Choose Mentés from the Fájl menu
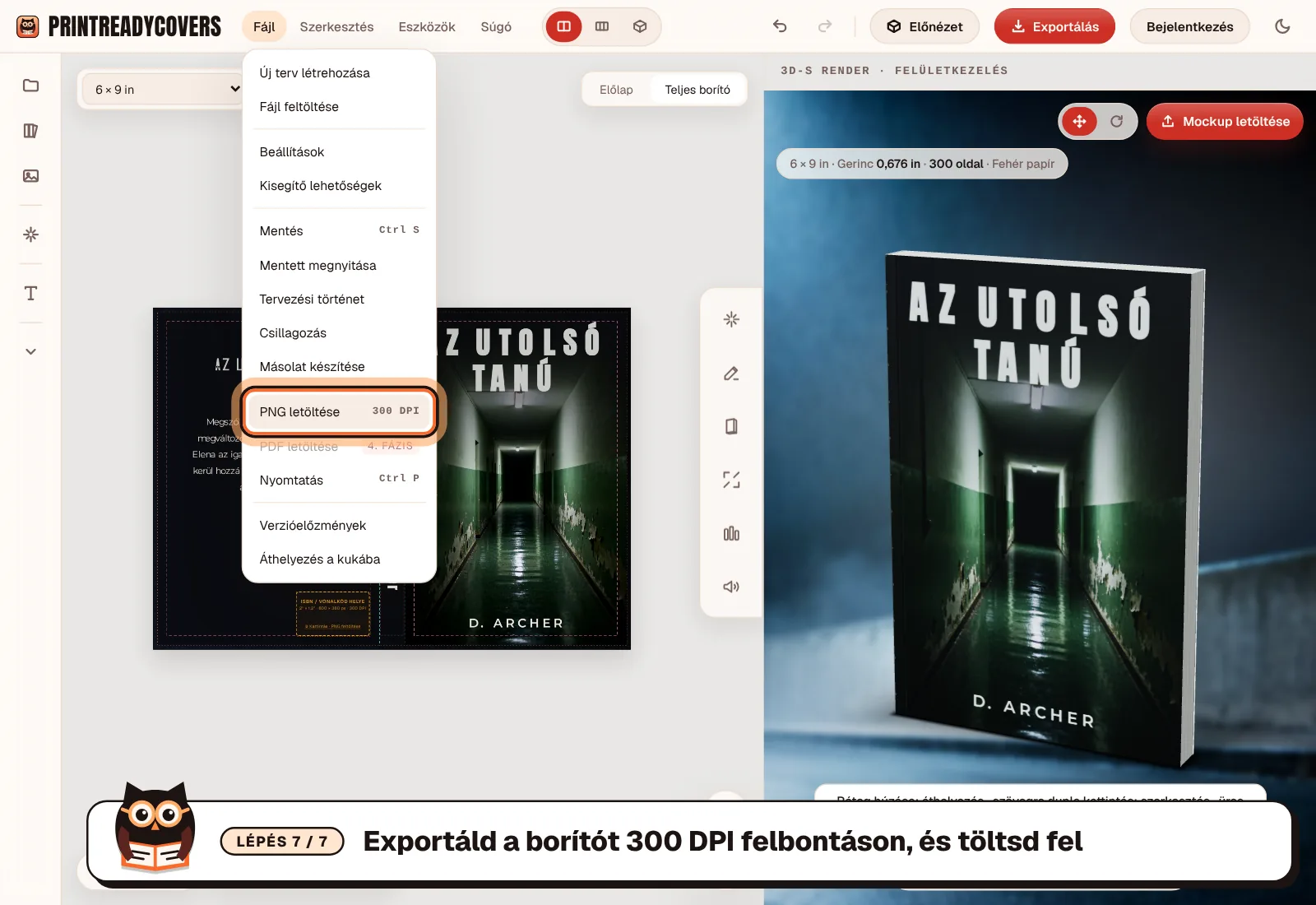Viewport: 1316px width, 905px height. point(339,230)
